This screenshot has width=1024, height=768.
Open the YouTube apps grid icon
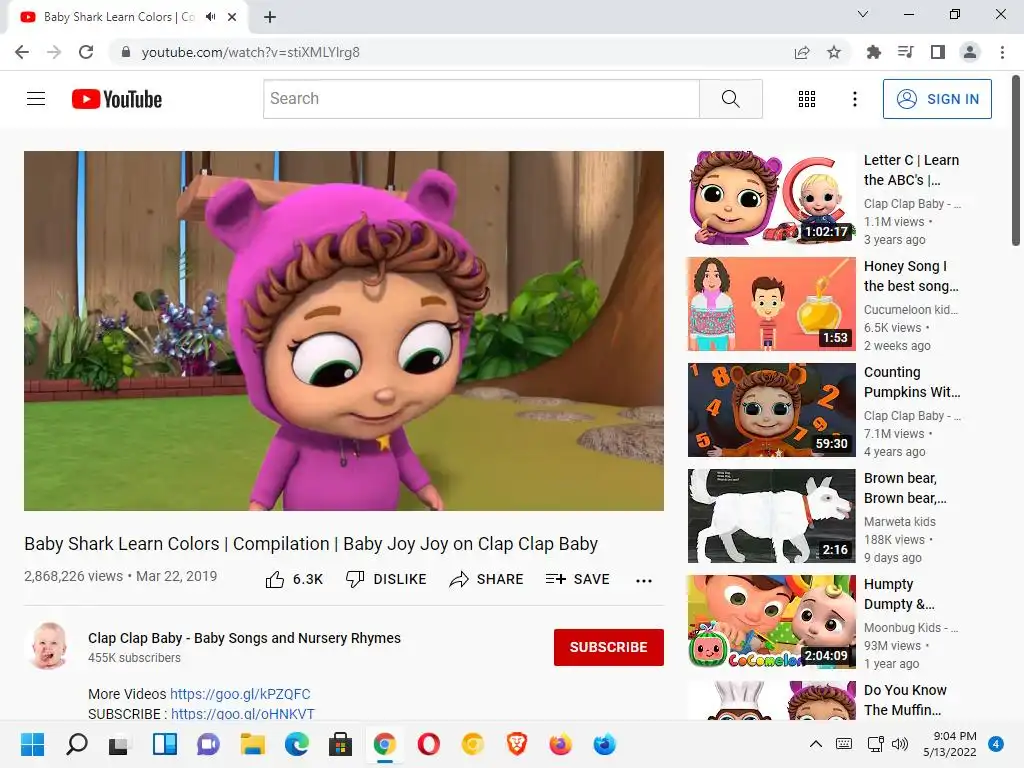coord(807,99)
